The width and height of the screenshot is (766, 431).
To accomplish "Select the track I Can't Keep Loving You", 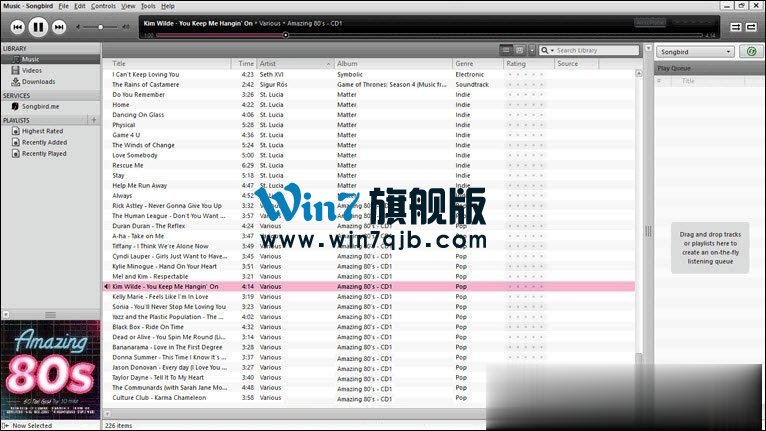I will tap(146, 74).
